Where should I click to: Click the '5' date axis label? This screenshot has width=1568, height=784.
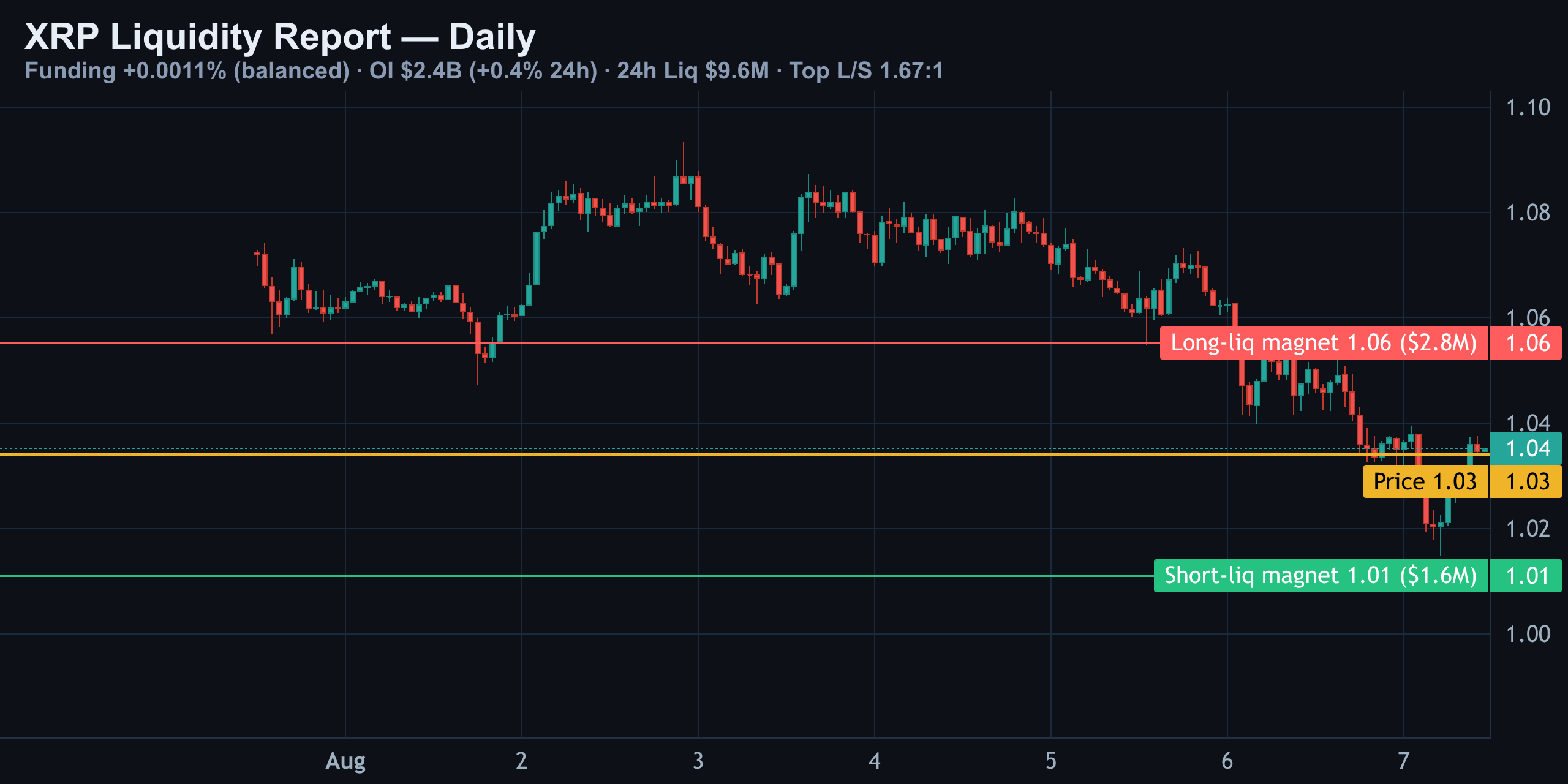(1051, 761)
